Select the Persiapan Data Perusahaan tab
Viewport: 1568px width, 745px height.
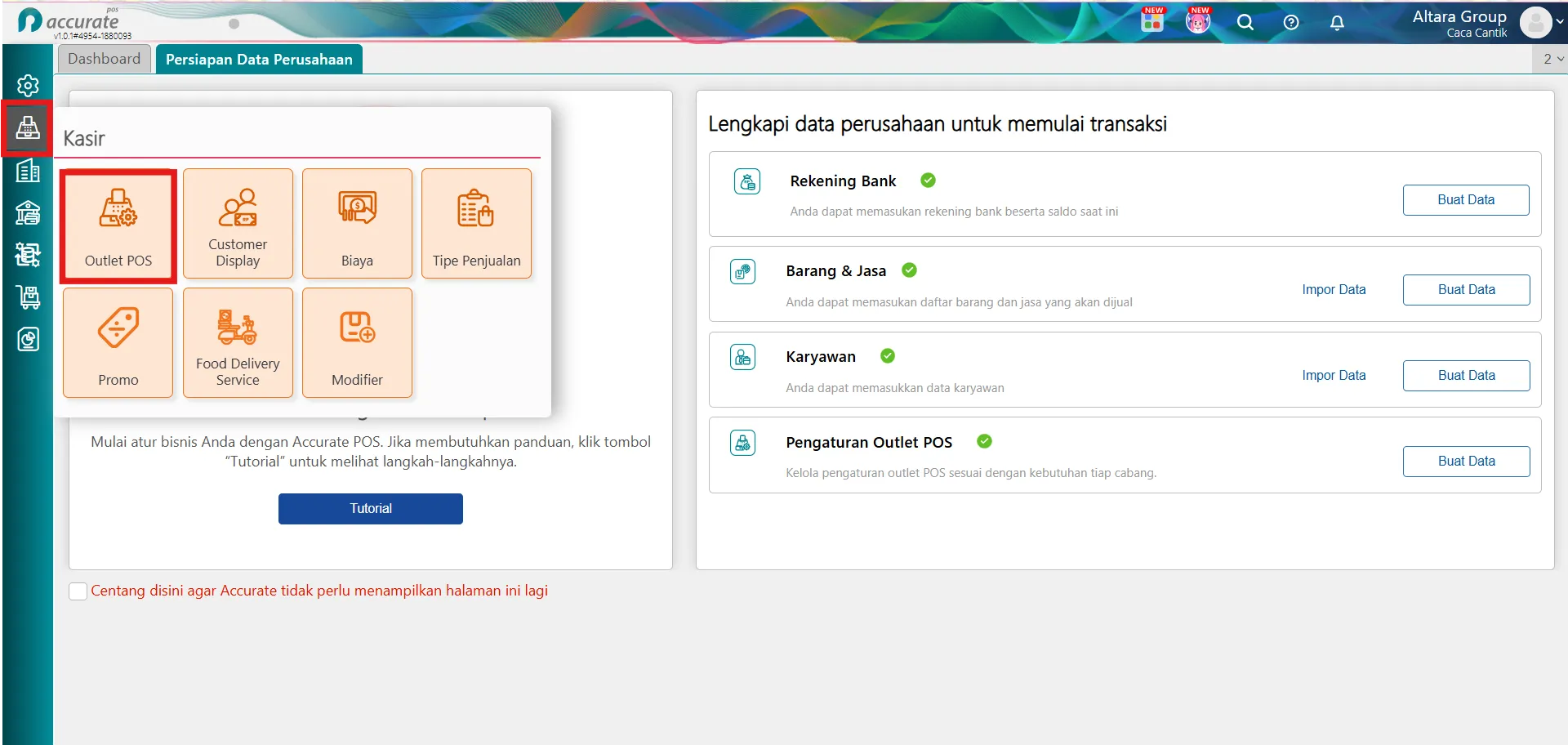[x=259, y=59]
